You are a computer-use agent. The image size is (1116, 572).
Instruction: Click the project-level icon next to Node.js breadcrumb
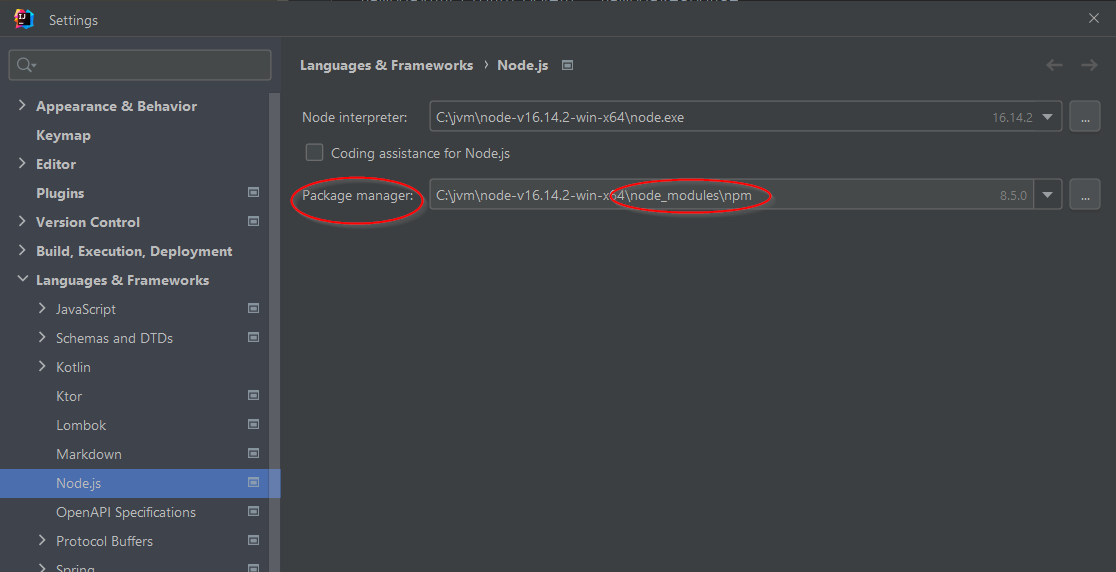[567, 65]
